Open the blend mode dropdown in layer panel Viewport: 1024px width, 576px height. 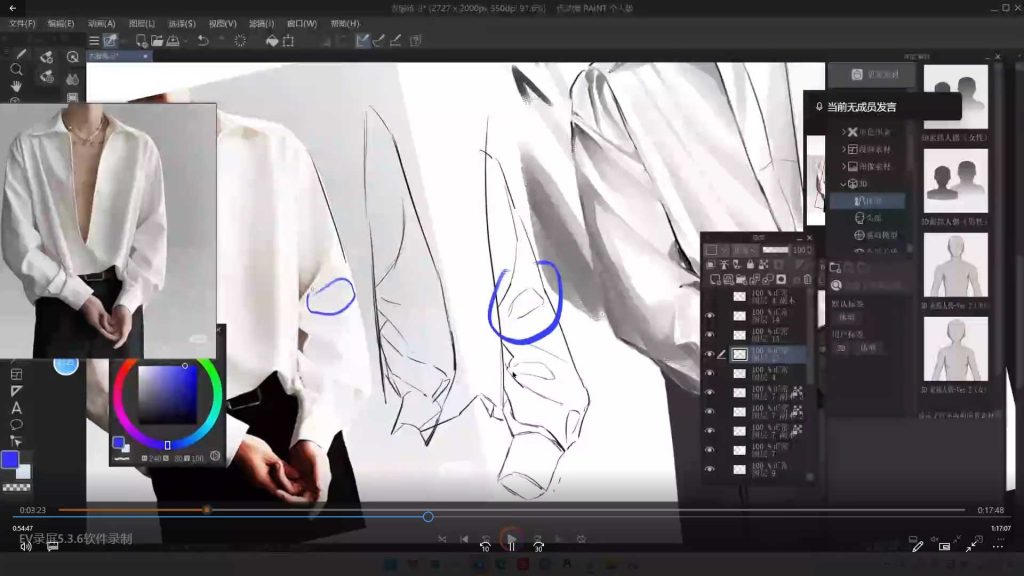[x=743, y=249]
